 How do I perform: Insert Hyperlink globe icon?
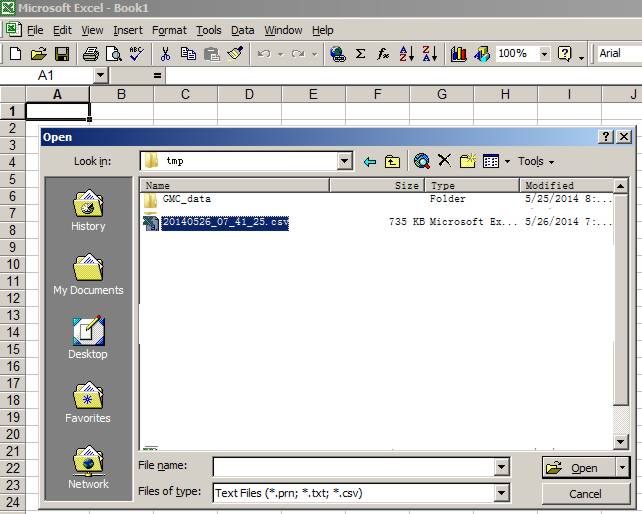coord(338,54)
